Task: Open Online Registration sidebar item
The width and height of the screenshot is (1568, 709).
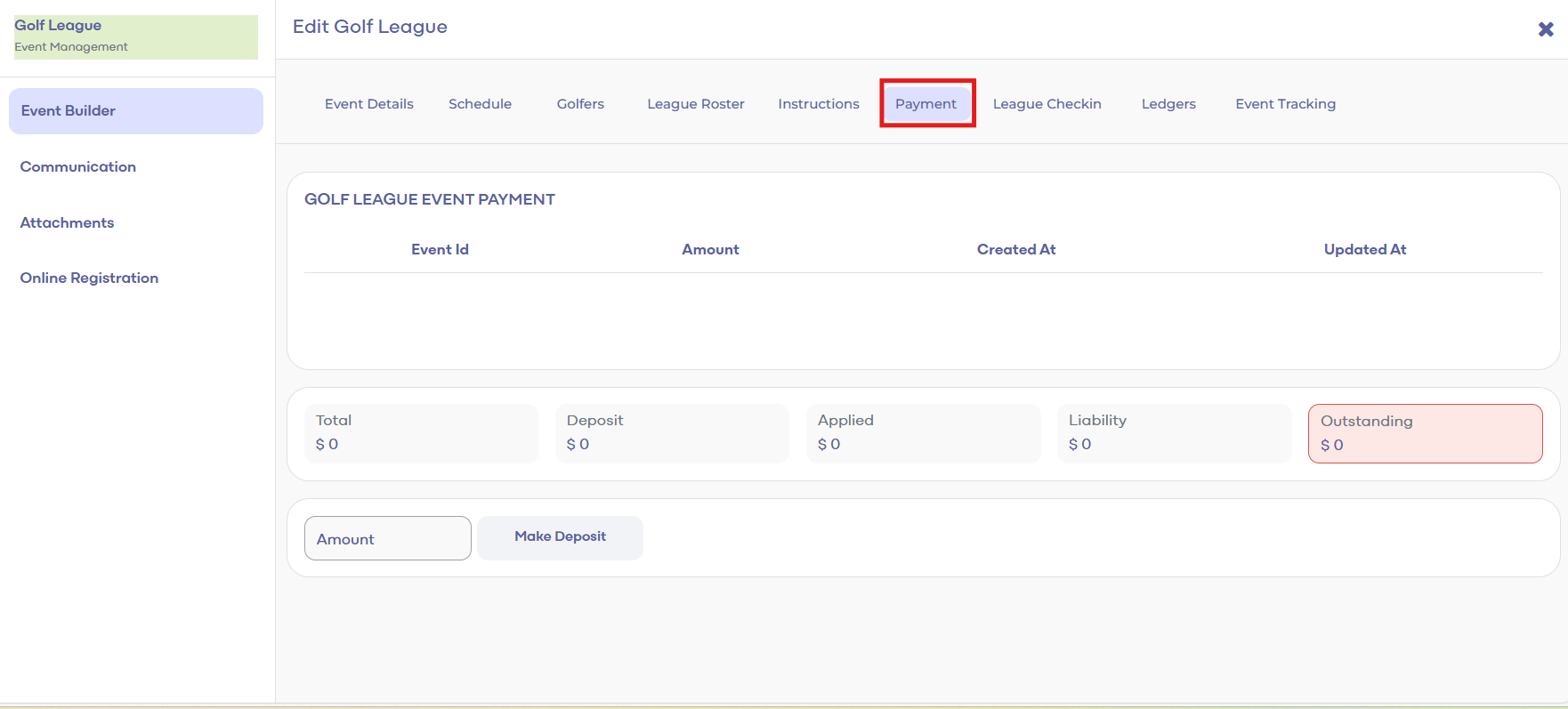Action: pyautogui.click(x=89, y=278)
